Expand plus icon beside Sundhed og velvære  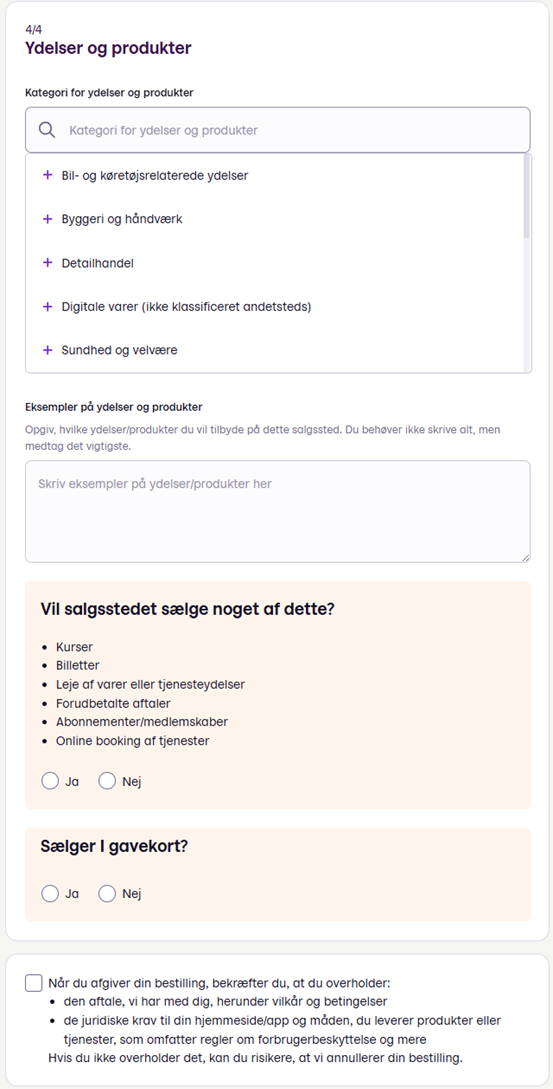coord(47,350)
